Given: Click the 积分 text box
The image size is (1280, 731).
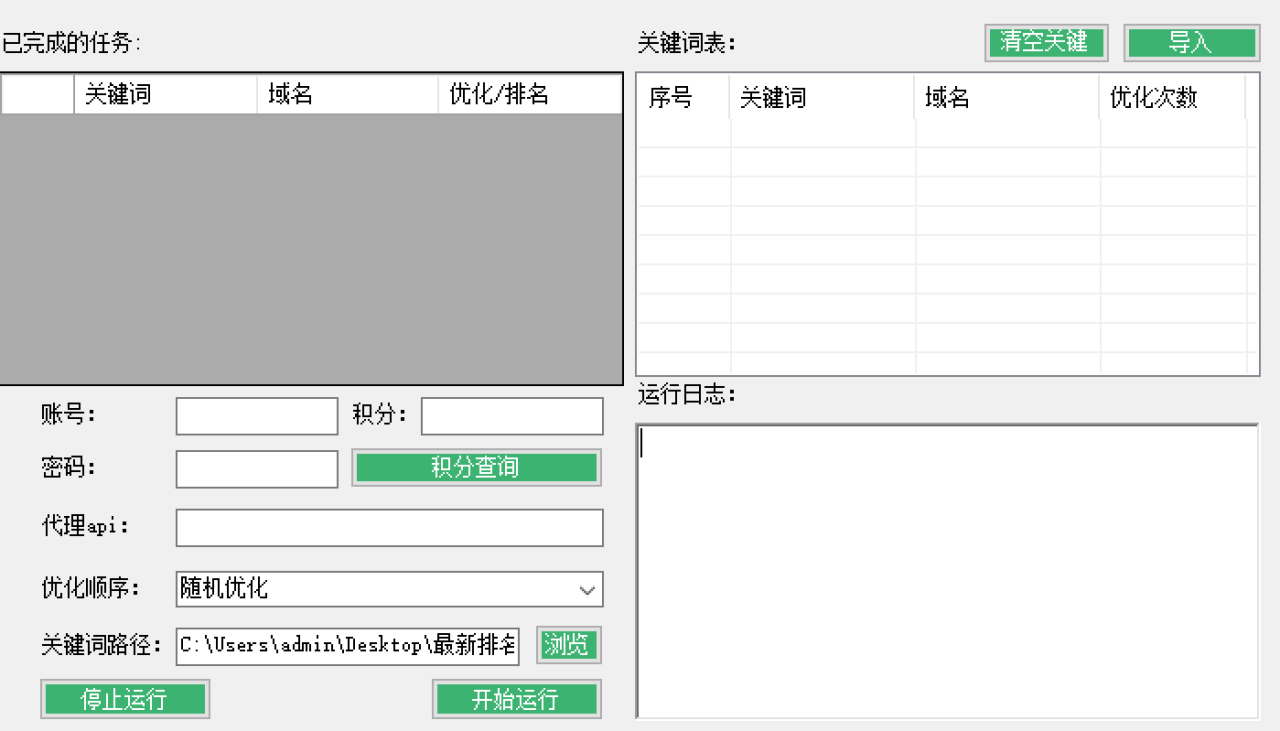Looking at the screenshot, I should pyautogui.click(x=512, y=417).
